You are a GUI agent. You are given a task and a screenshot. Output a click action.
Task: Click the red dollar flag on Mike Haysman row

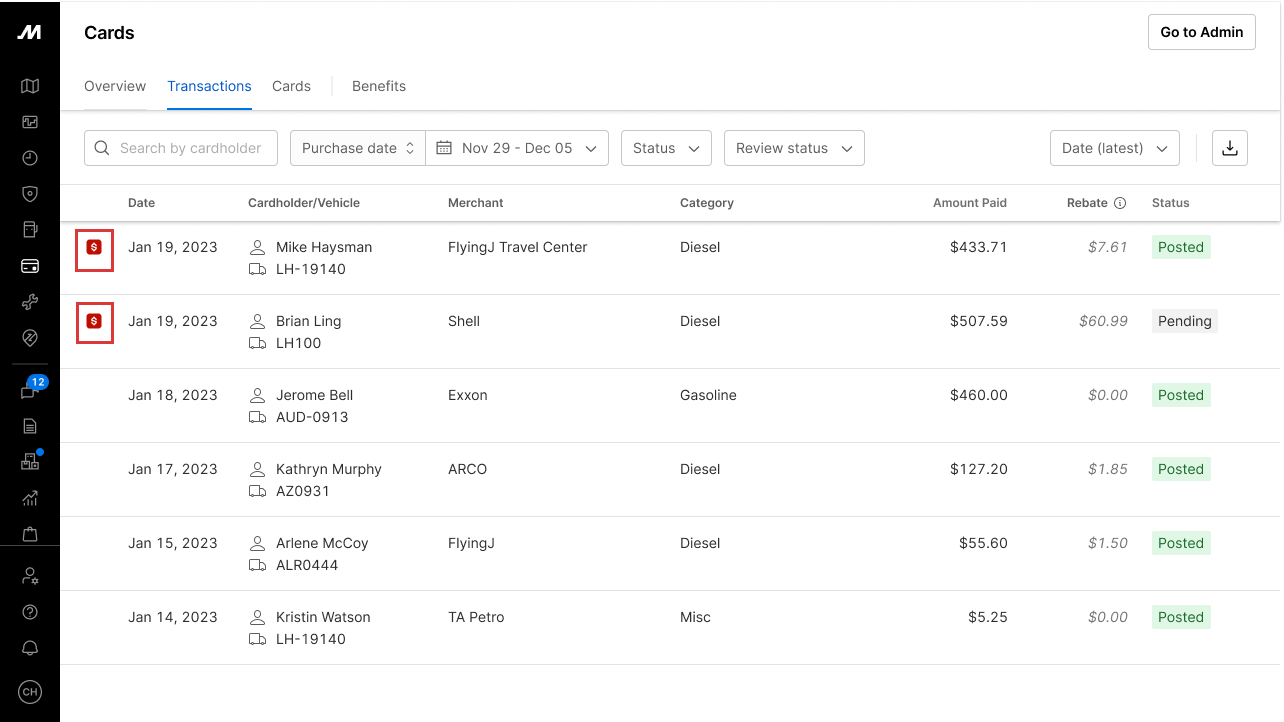94,248
